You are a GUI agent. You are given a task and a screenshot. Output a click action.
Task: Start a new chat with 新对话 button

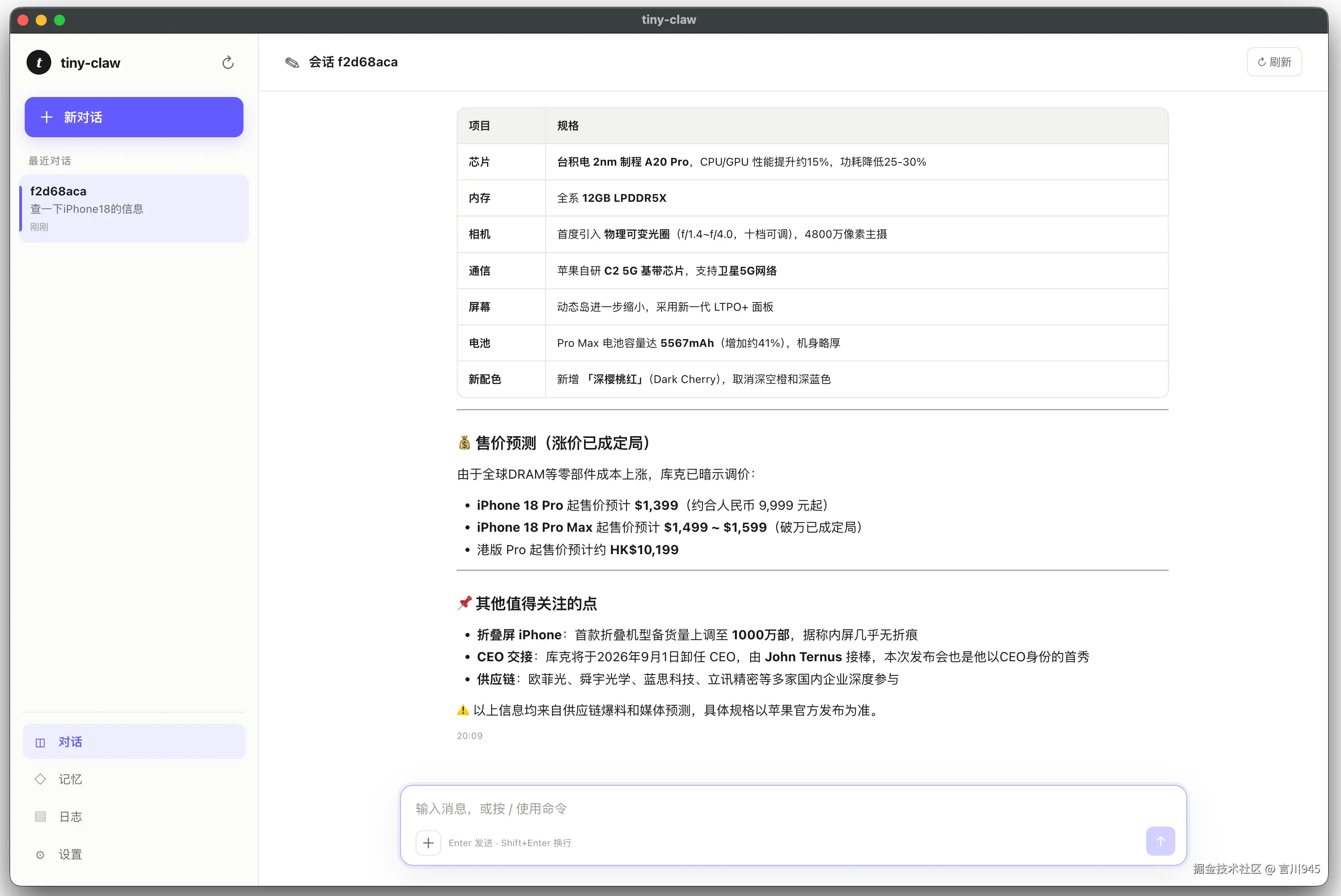tap(134, 117)
